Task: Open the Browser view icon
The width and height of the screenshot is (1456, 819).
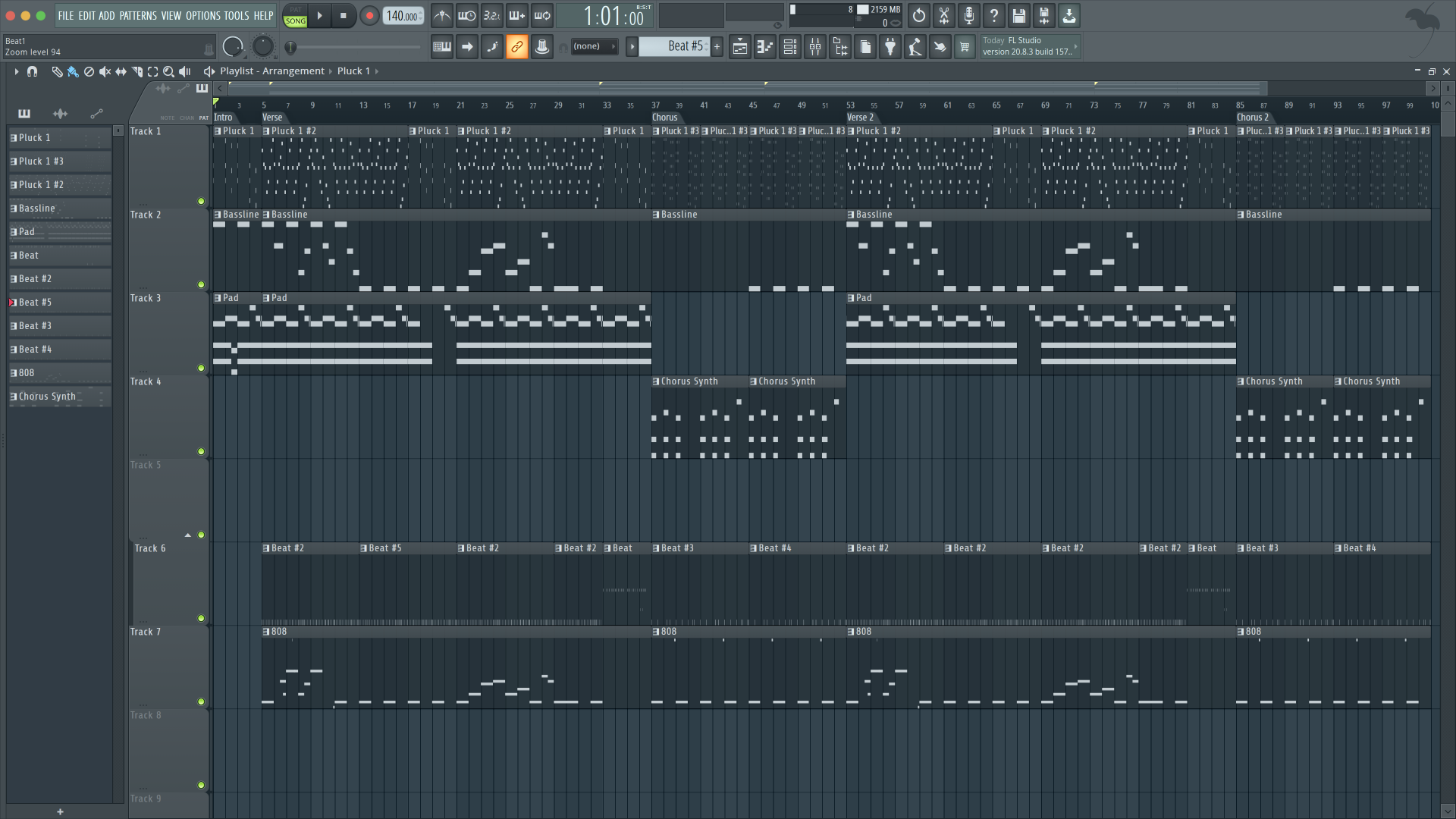Action: click(x=840, y=47)
